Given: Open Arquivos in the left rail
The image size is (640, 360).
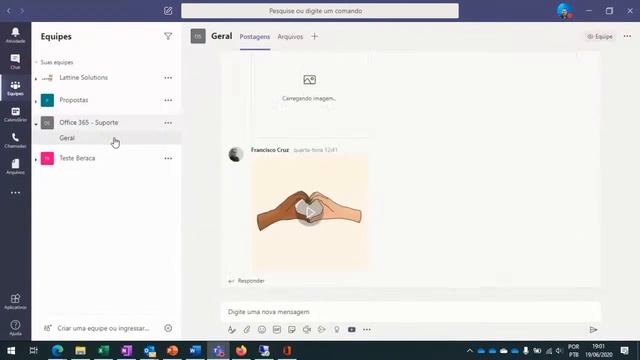Looking at the screenshot, I should pos(15,167).
